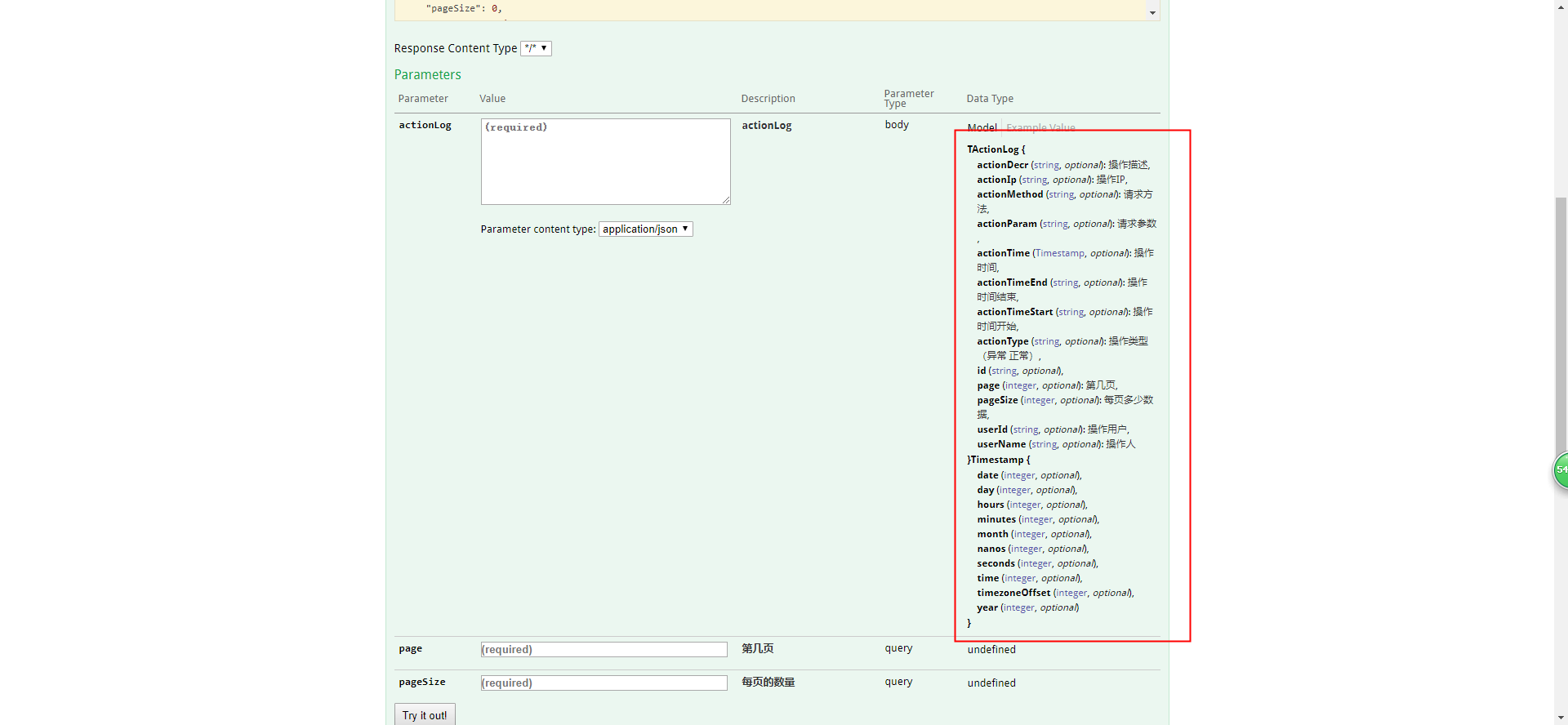Click the hours property under Timestamp
Image resolution: width=1568 pixels, height=725 pixels.
pos(990,505)
